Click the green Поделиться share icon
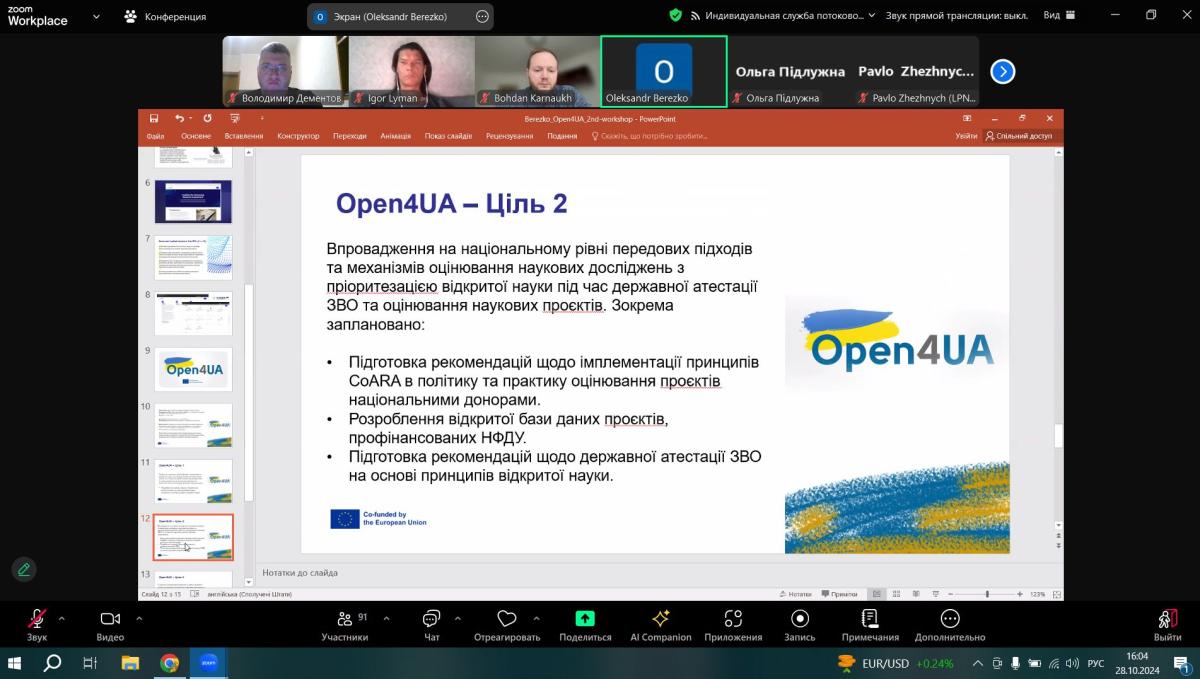This screenshot has height=679, width=1200. pyautogui.click(x=585, y=619)
